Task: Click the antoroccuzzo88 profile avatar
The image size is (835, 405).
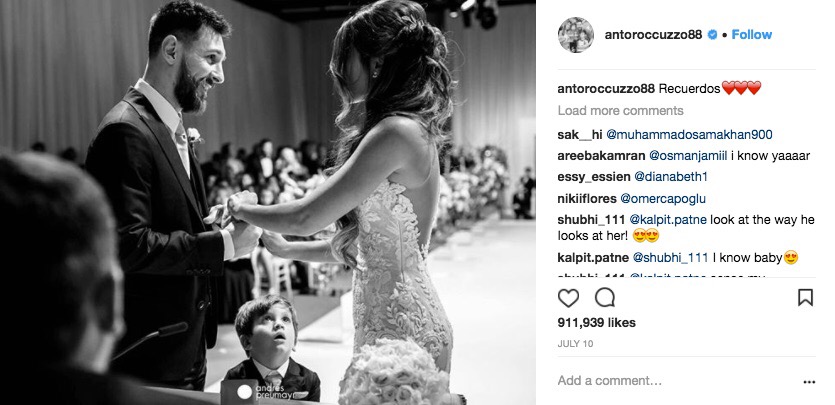Action: click(576, 35)
